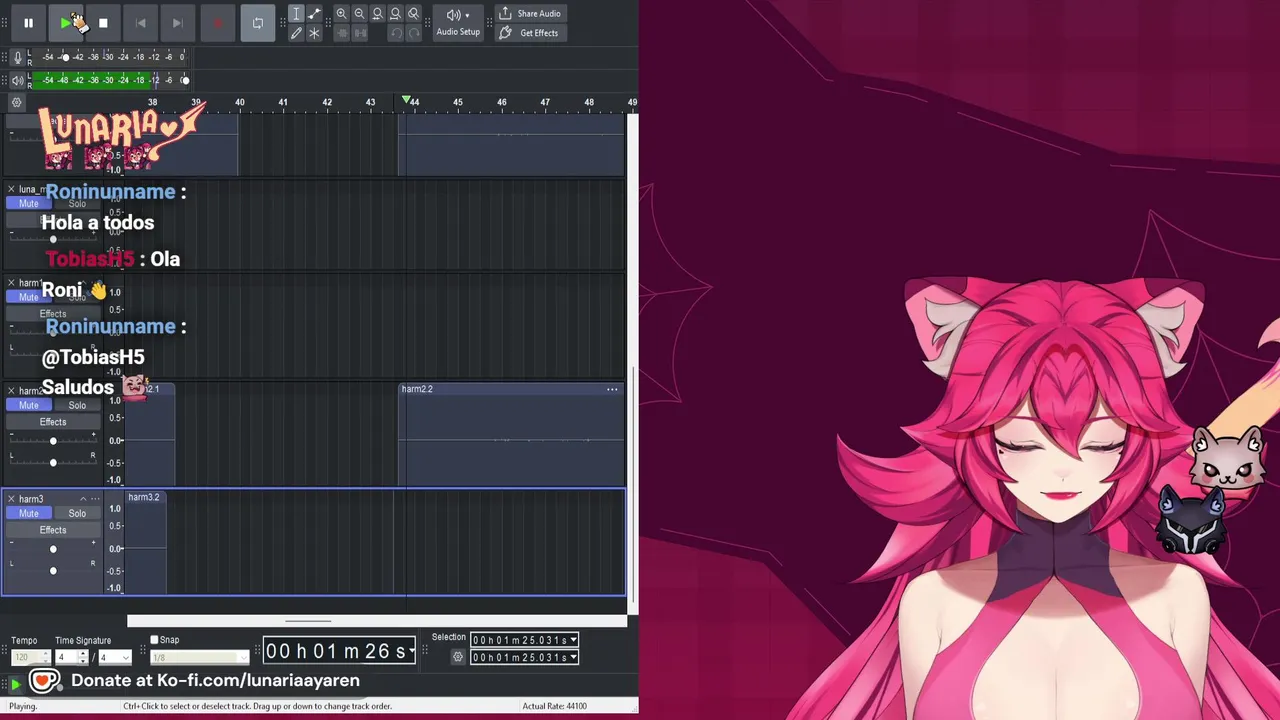
Task: Open Selection toolbar gear settings
Action: tap(458, 657)
